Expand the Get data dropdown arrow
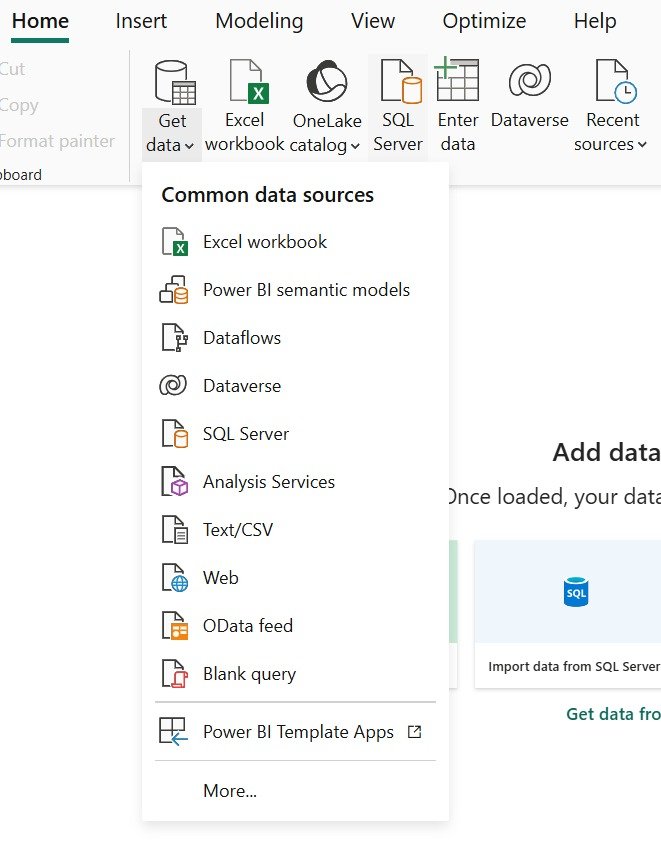Image resolution: width=661 pixels, height=867 pixels. [187, 144]
